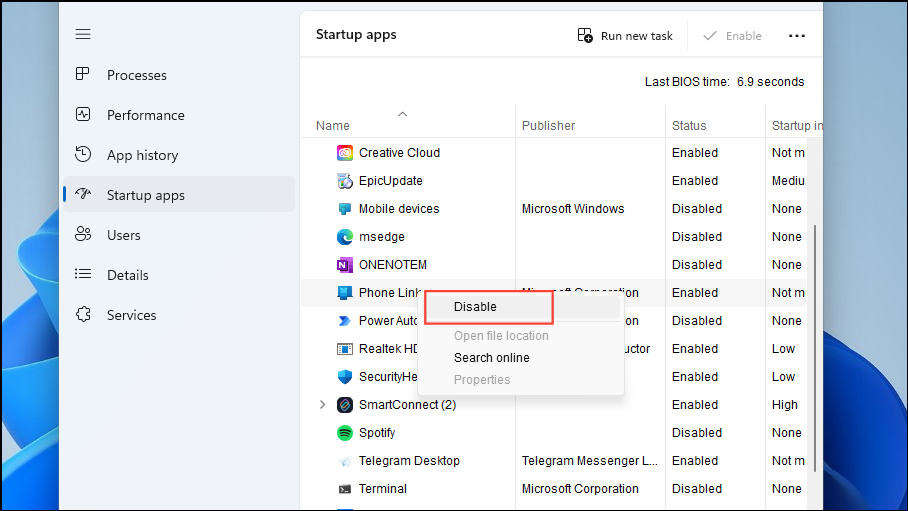Click the Startup apps page heading
Screen dimensions: 908x511
pyautogui.click(x=356, y=35)
